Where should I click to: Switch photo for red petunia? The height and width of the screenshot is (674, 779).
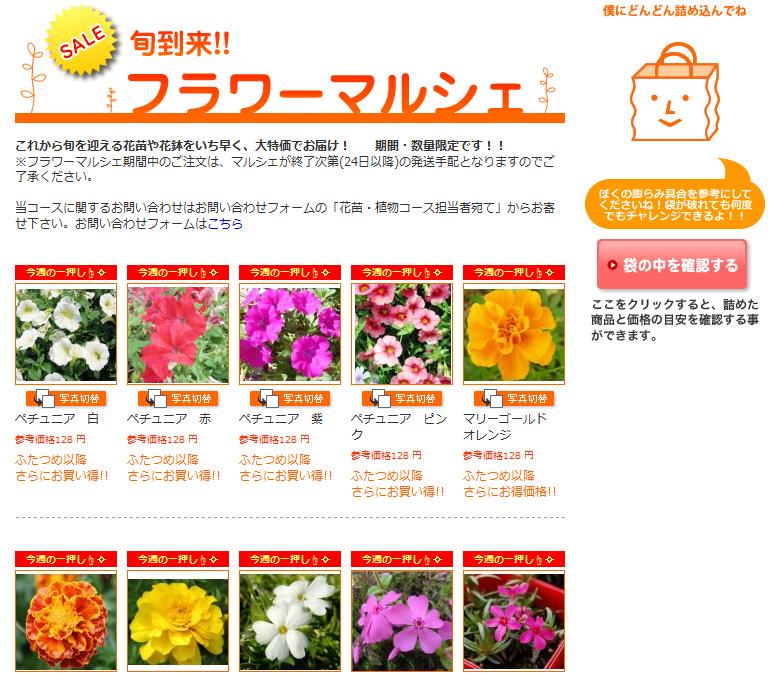click(x=178, y=398)
